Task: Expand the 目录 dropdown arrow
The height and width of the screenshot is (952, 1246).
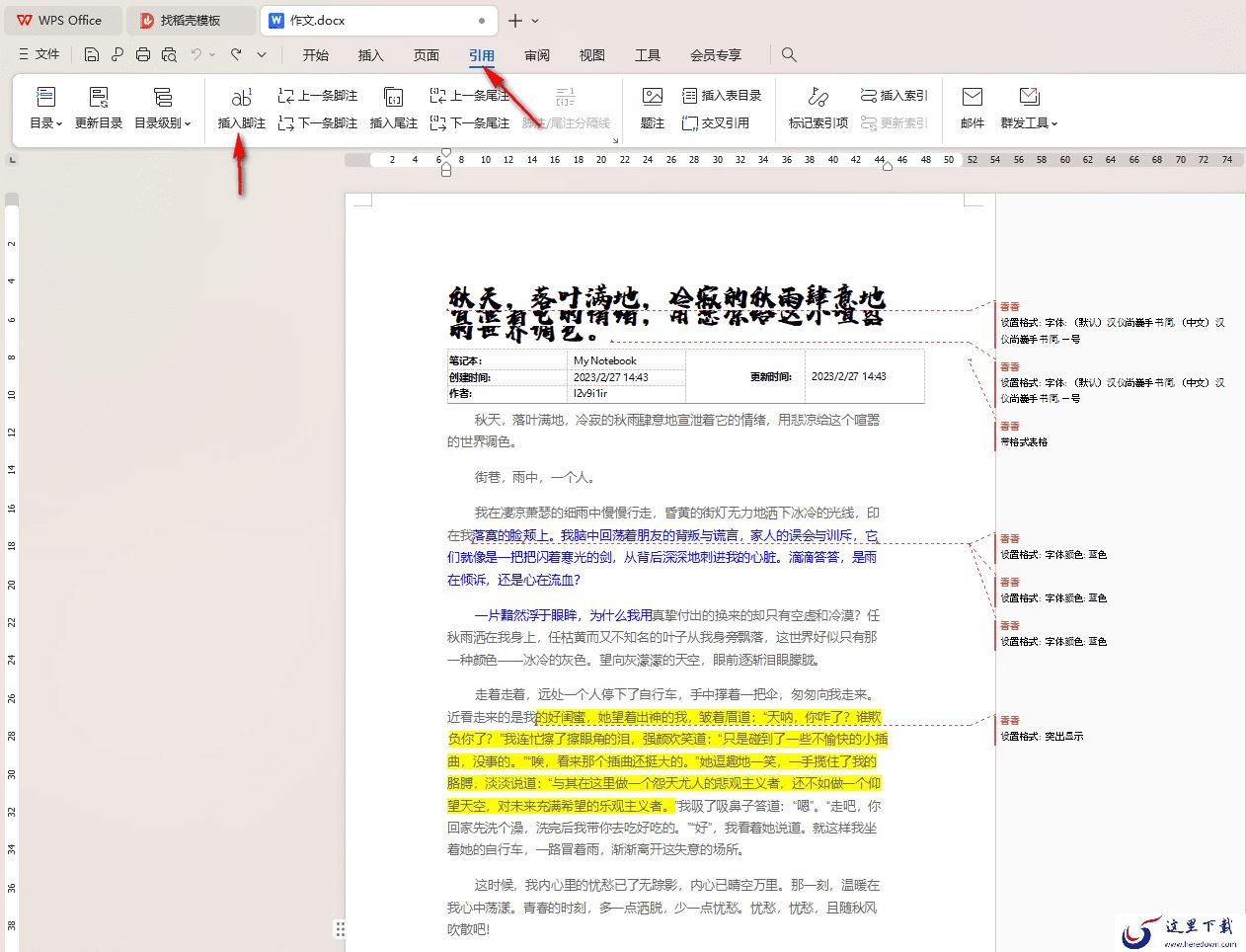Action: coord(59,123)
